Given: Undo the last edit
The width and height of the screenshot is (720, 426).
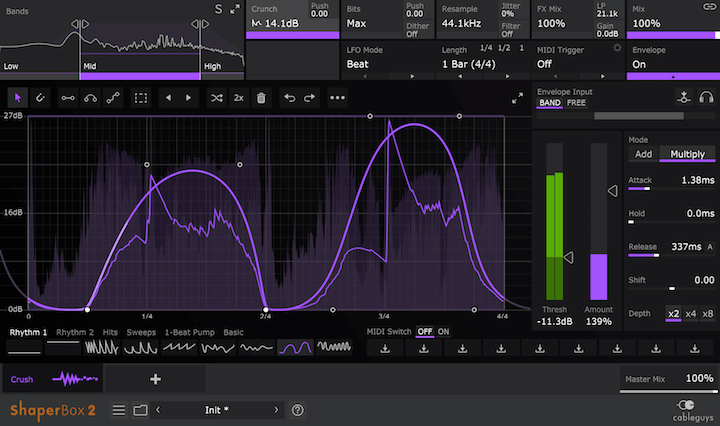Looking at the screenshot, I should [289, 98].
